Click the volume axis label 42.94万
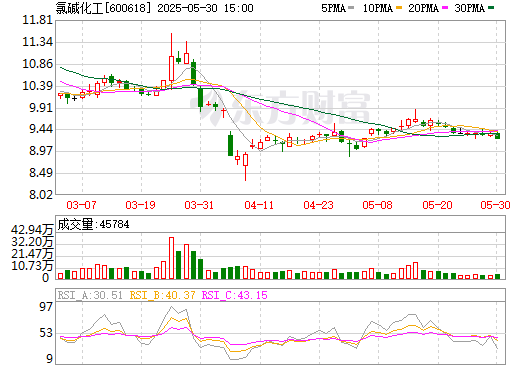Image resolution: width=520 pixels, height=365 pixels. [32, 230]
